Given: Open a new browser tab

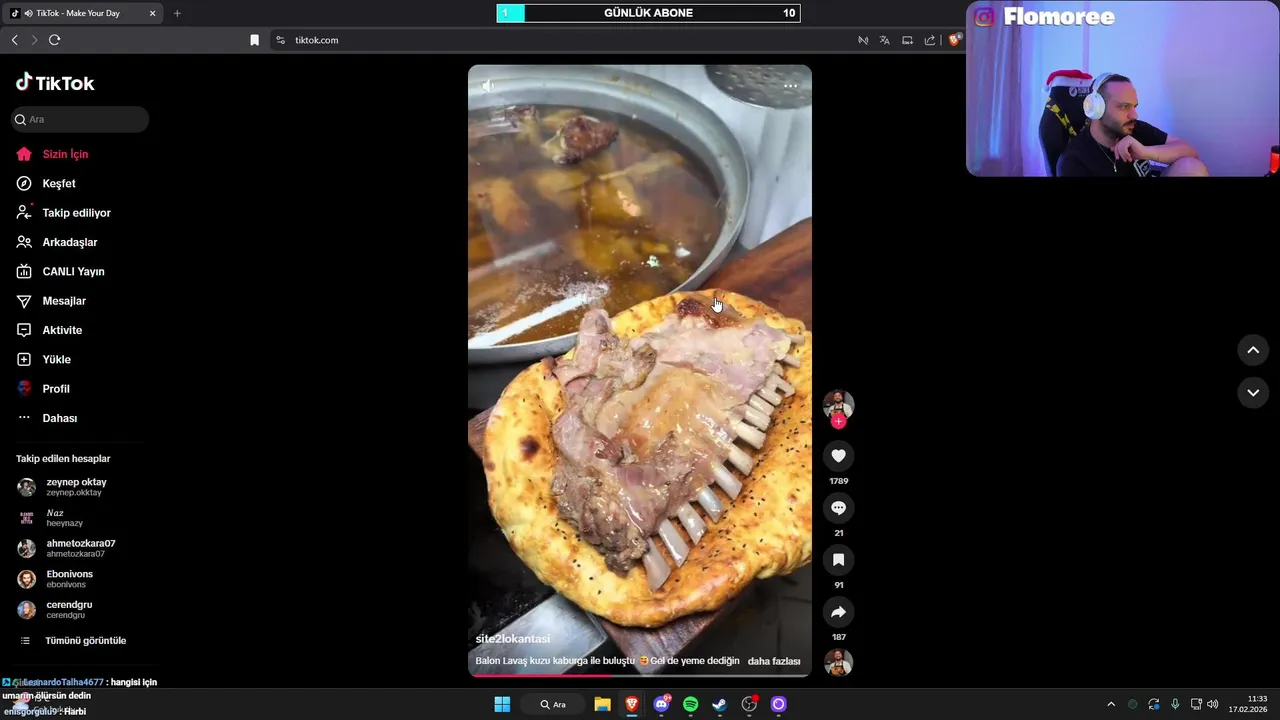Looking at the screenshot, I should pos(177,13).
